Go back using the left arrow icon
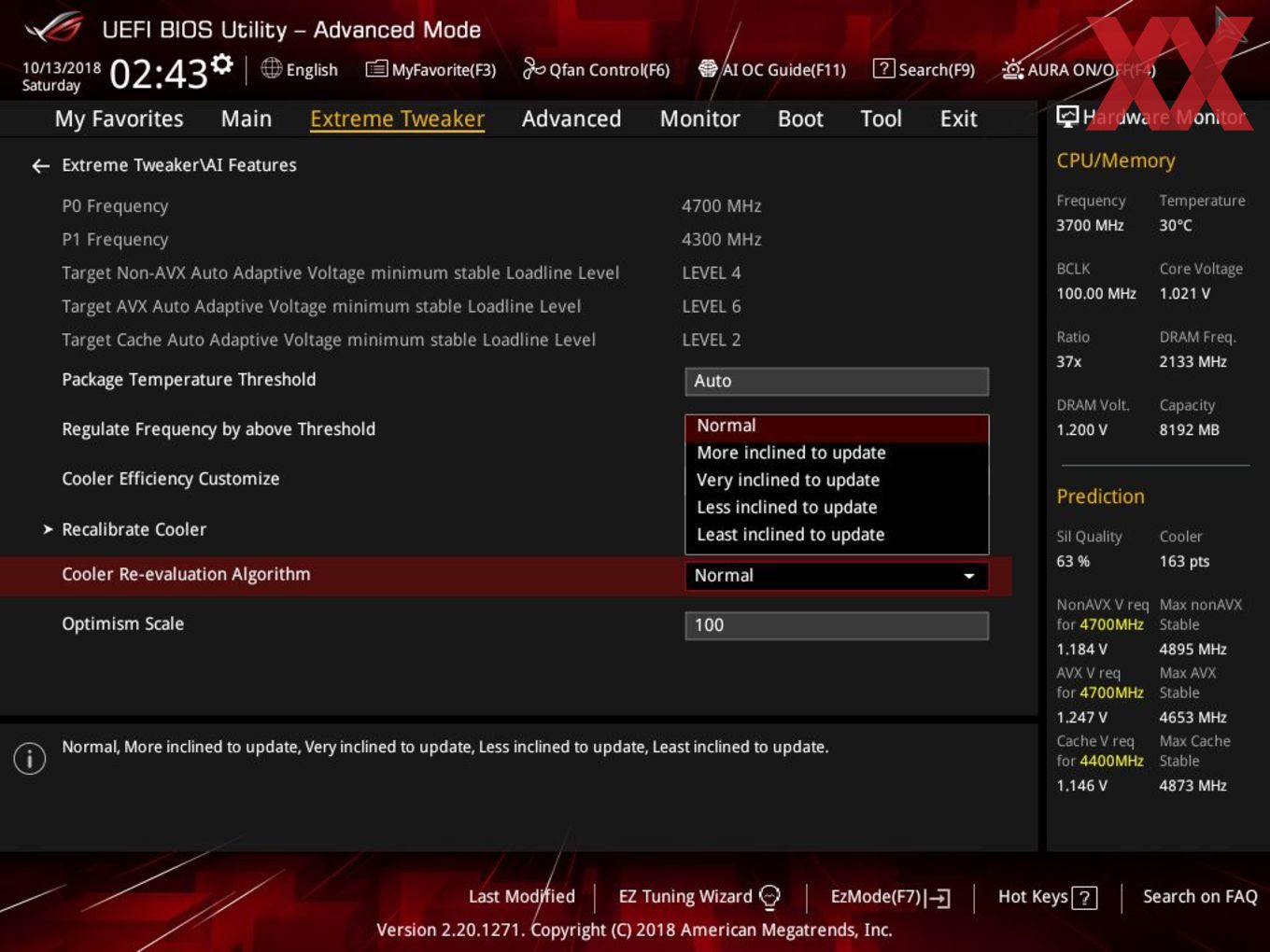1270x952 pixels. 40,166
